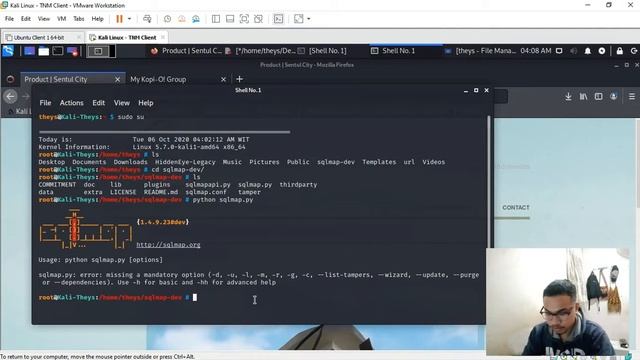Open the display settings tray icon

tap(559, 51)
